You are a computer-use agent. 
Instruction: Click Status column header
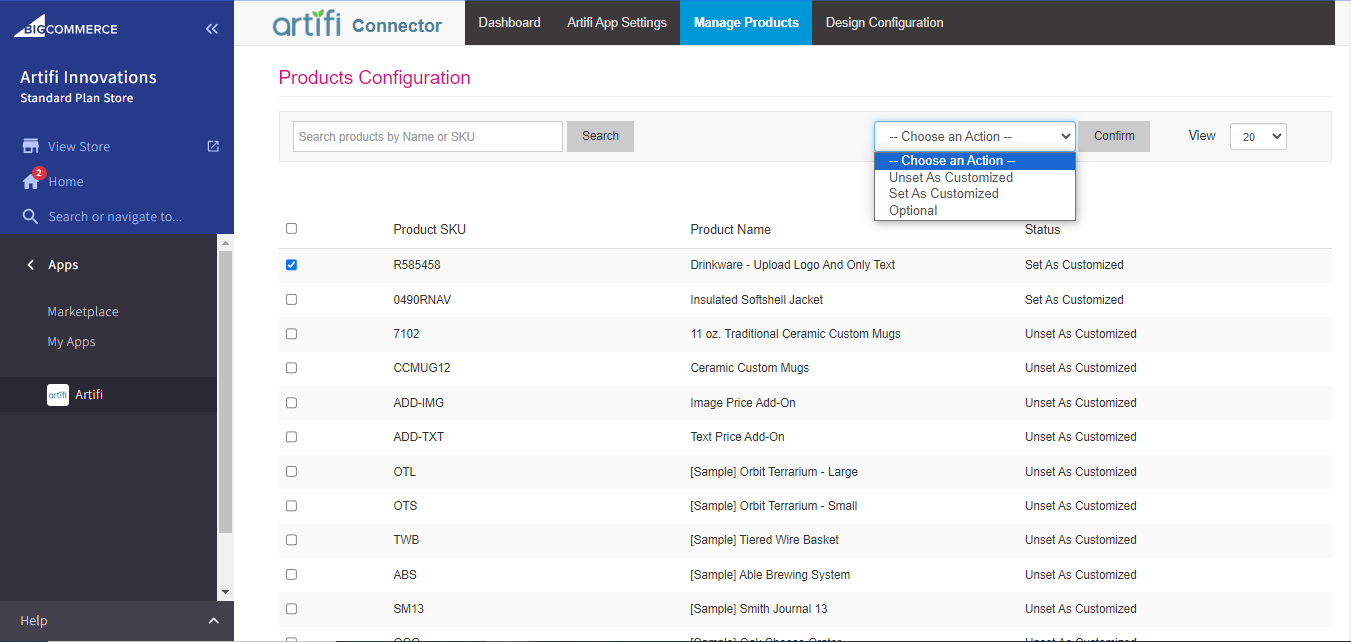click(1042, 229)
